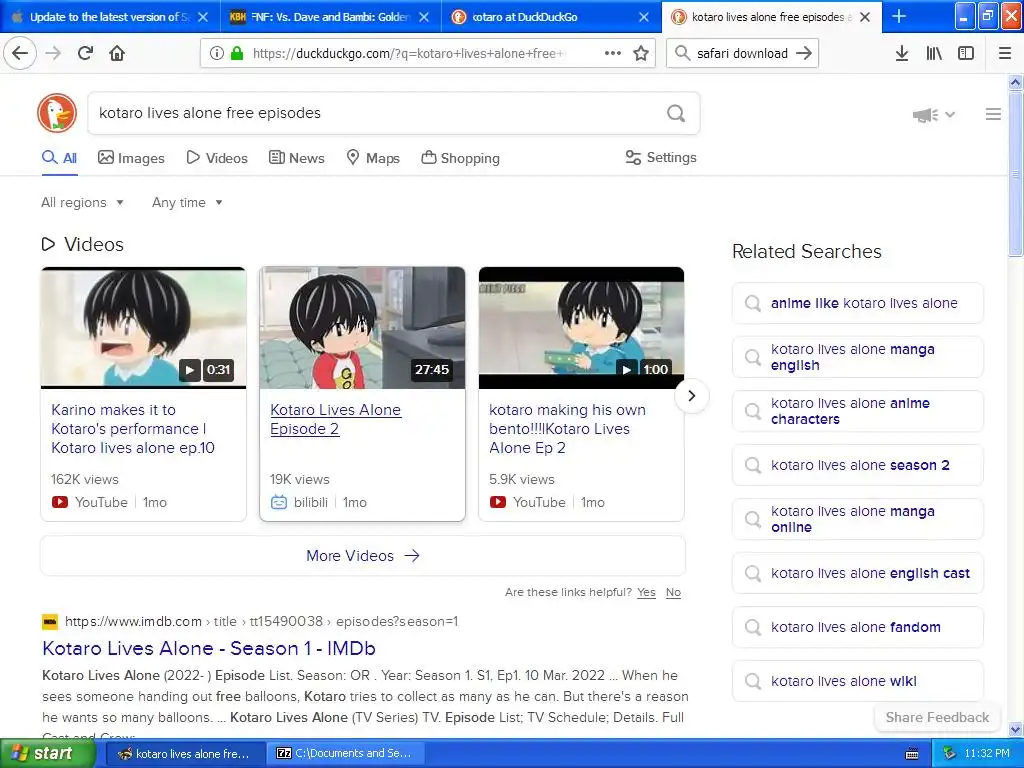Bookmark this page with the star

click(x=641, y=53)
